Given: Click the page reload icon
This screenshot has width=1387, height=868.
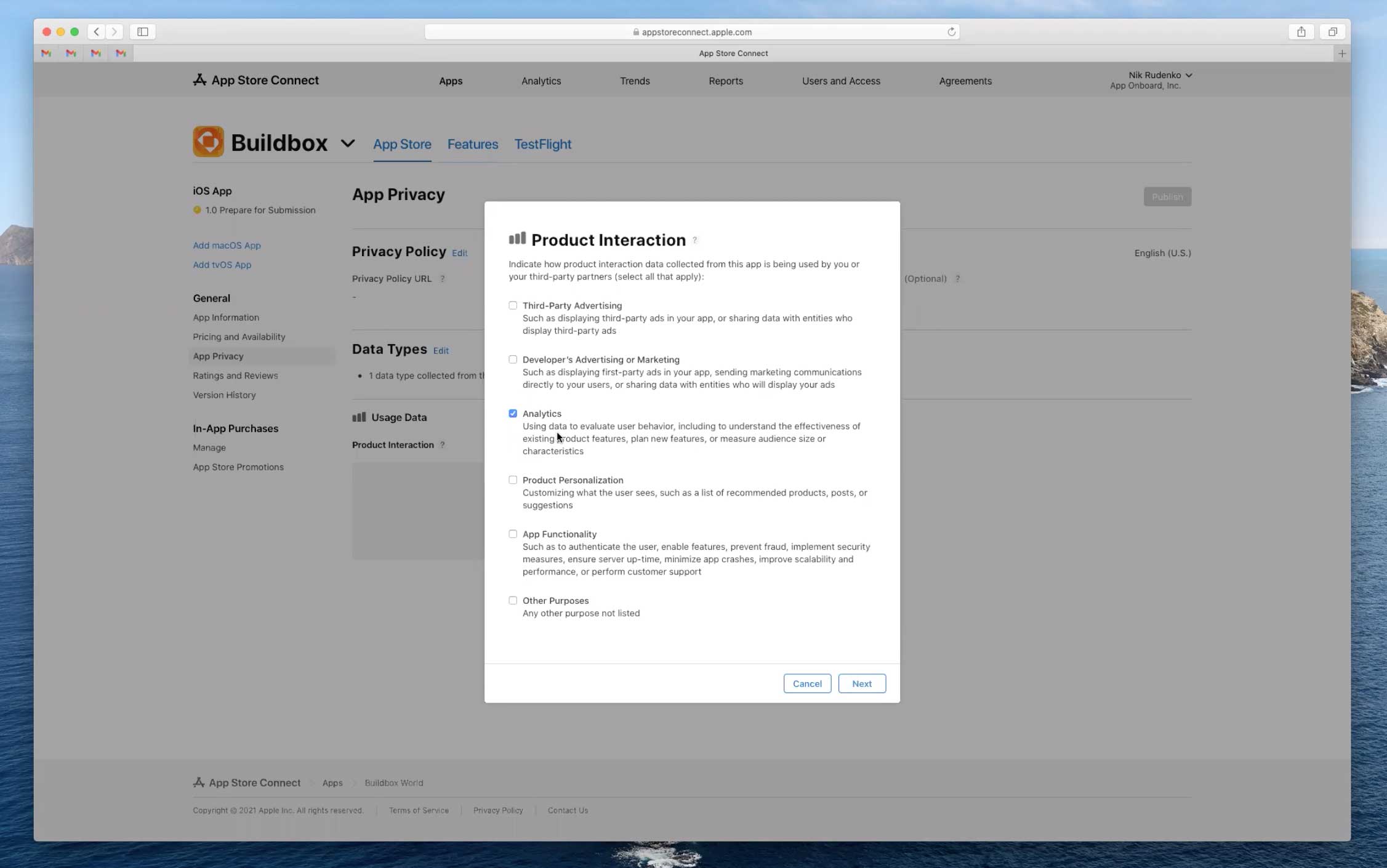Looking at the screenshot, I should (951, 31).
